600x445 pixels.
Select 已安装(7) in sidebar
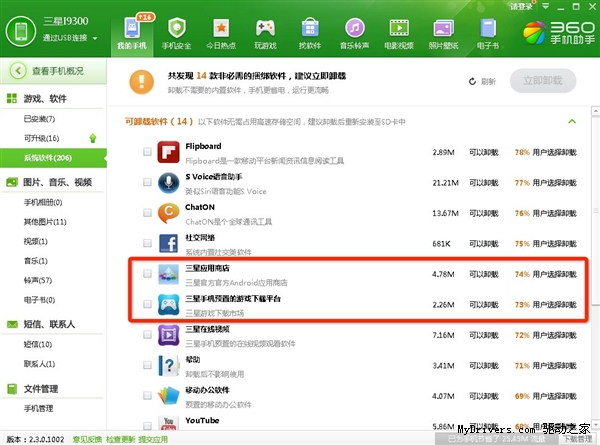tap(39, 119)
